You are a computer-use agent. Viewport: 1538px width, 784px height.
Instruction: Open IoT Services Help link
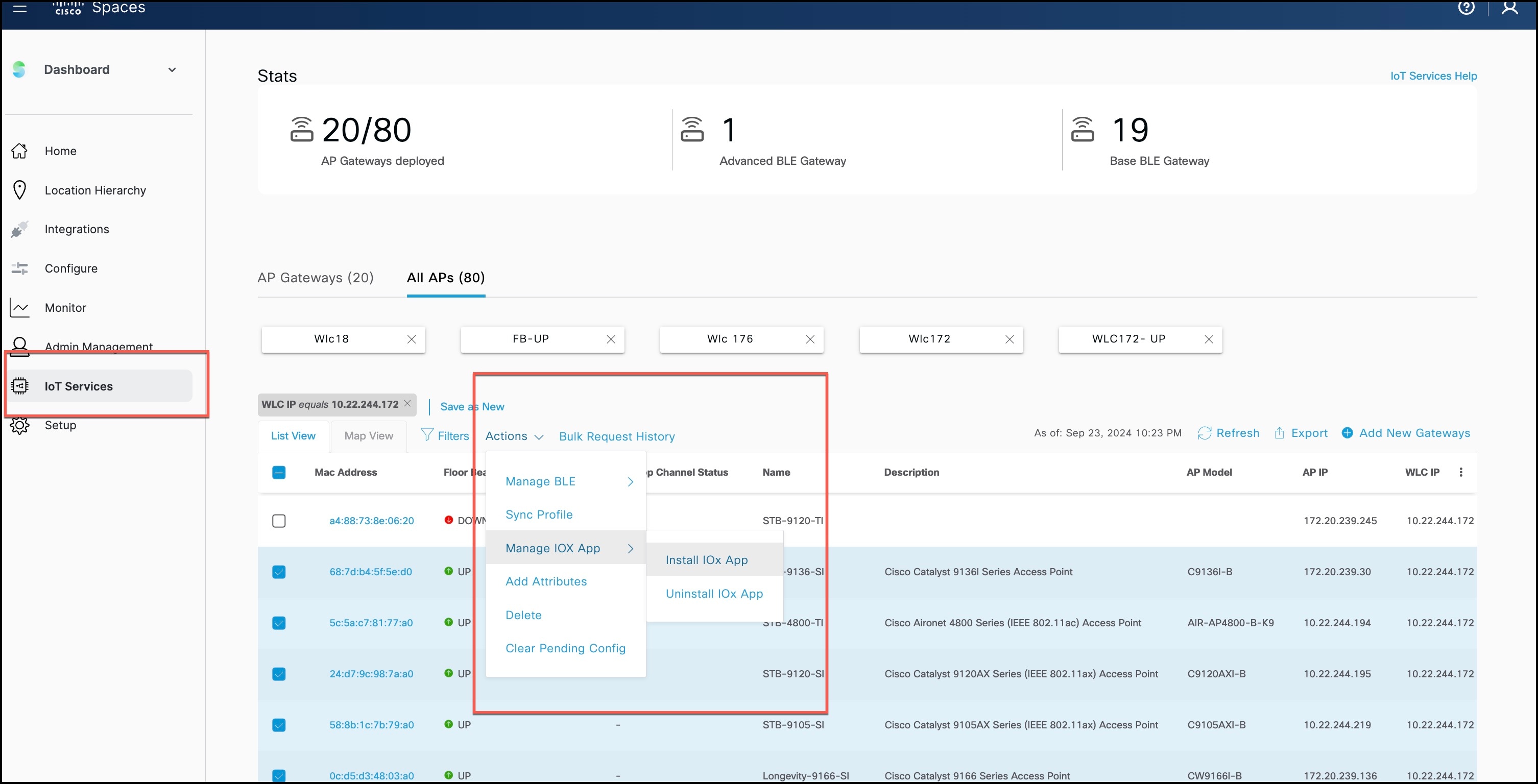point(1433,76)
